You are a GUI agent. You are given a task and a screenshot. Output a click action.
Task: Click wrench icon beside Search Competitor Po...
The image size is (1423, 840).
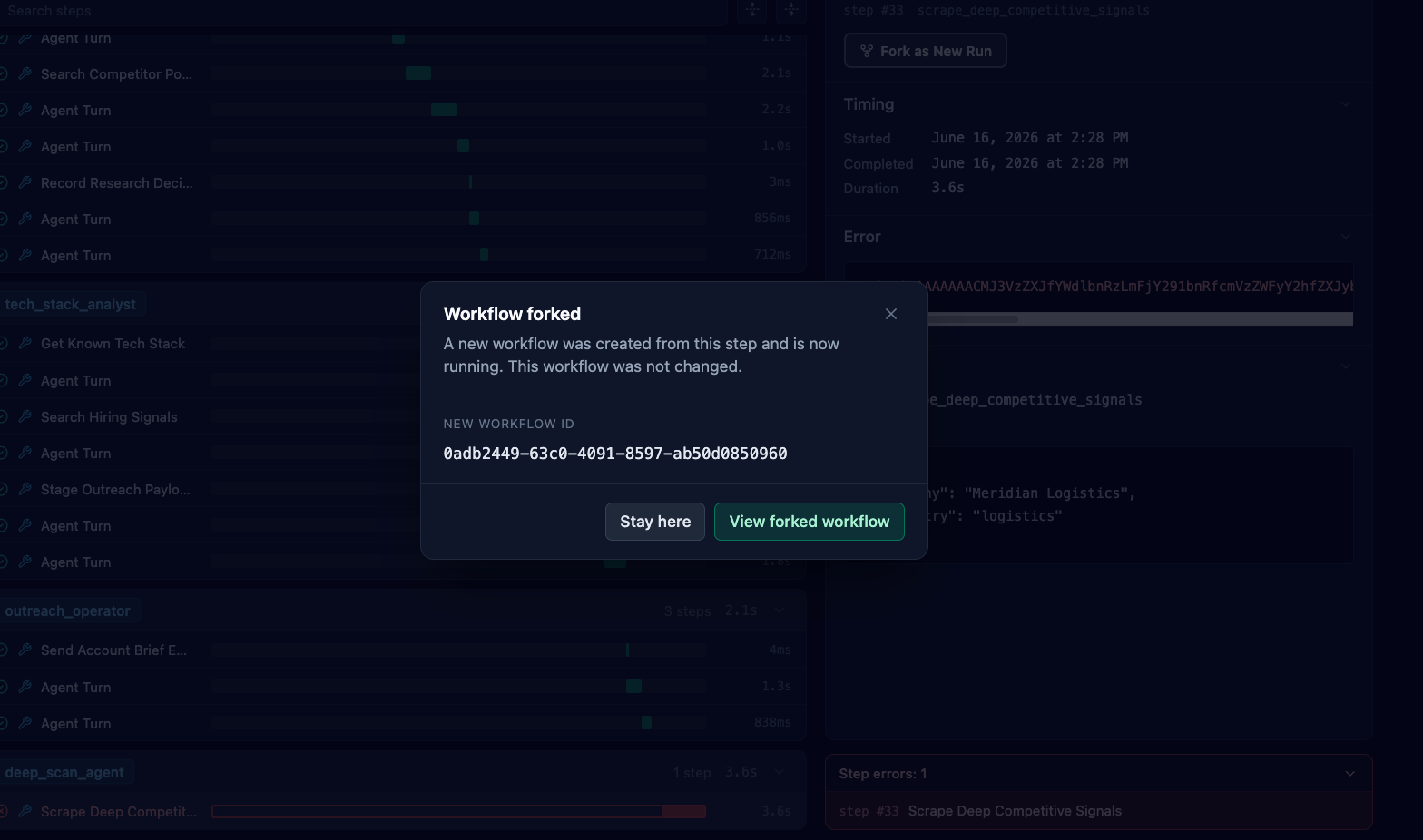25,73
